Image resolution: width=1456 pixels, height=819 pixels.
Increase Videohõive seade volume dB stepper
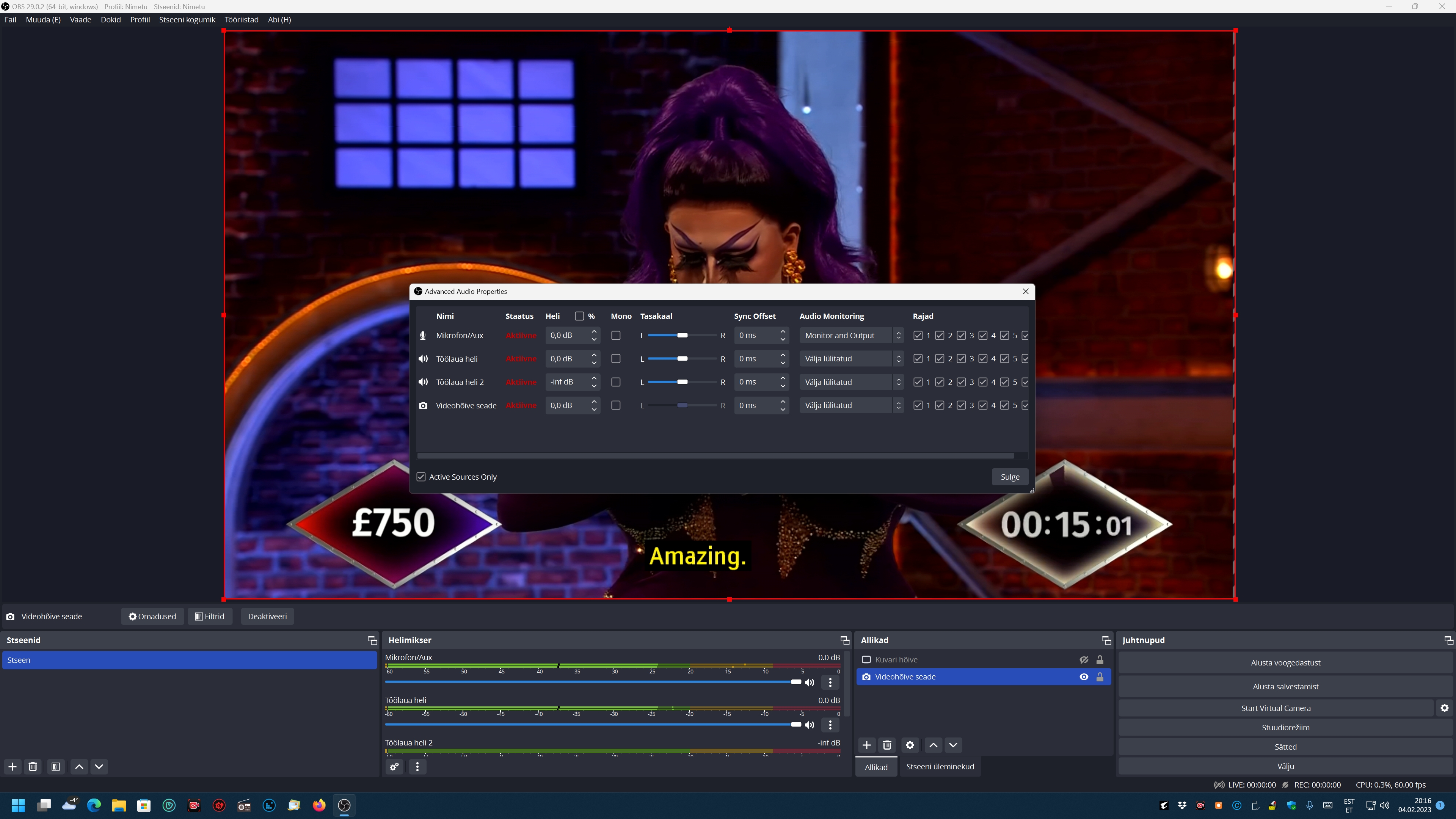(594, 401)
